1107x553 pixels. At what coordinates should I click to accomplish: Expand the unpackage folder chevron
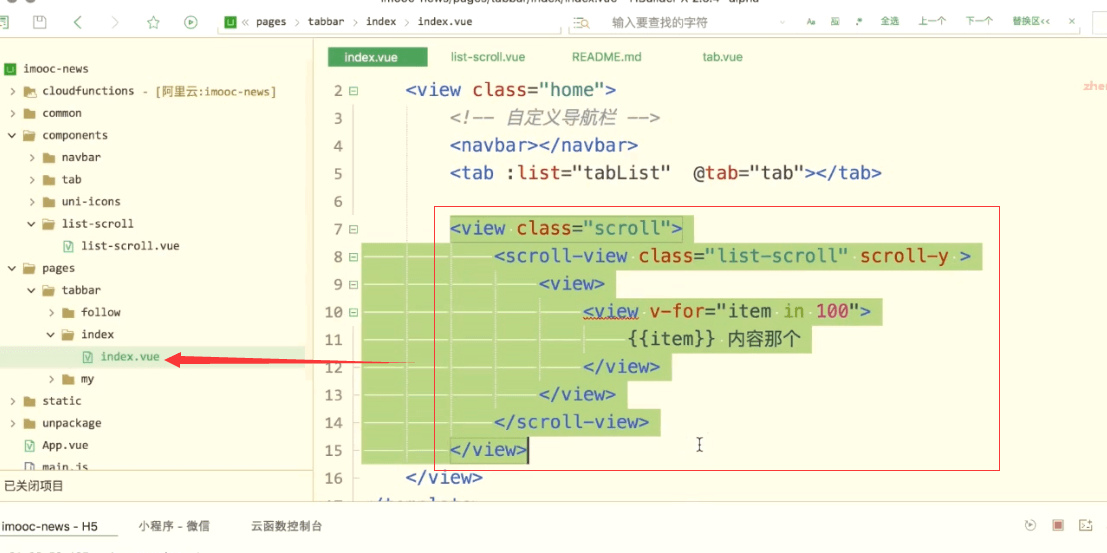click(x=12, y=423)
